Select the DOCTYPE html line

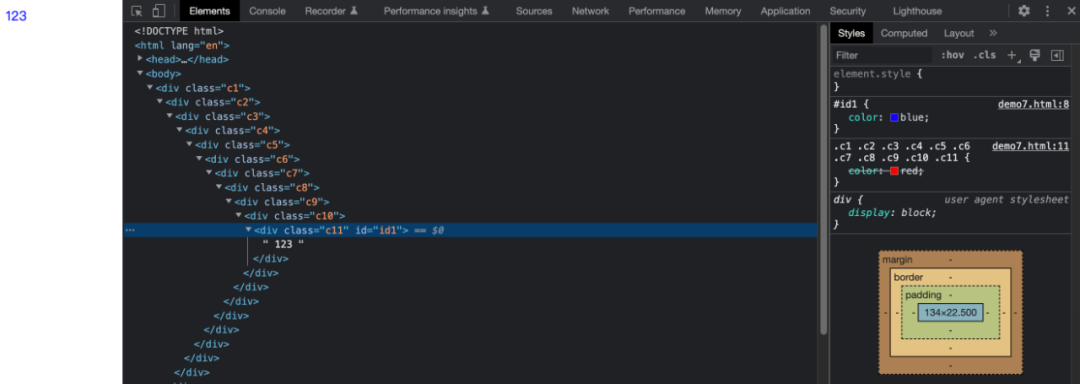(179, 31)
